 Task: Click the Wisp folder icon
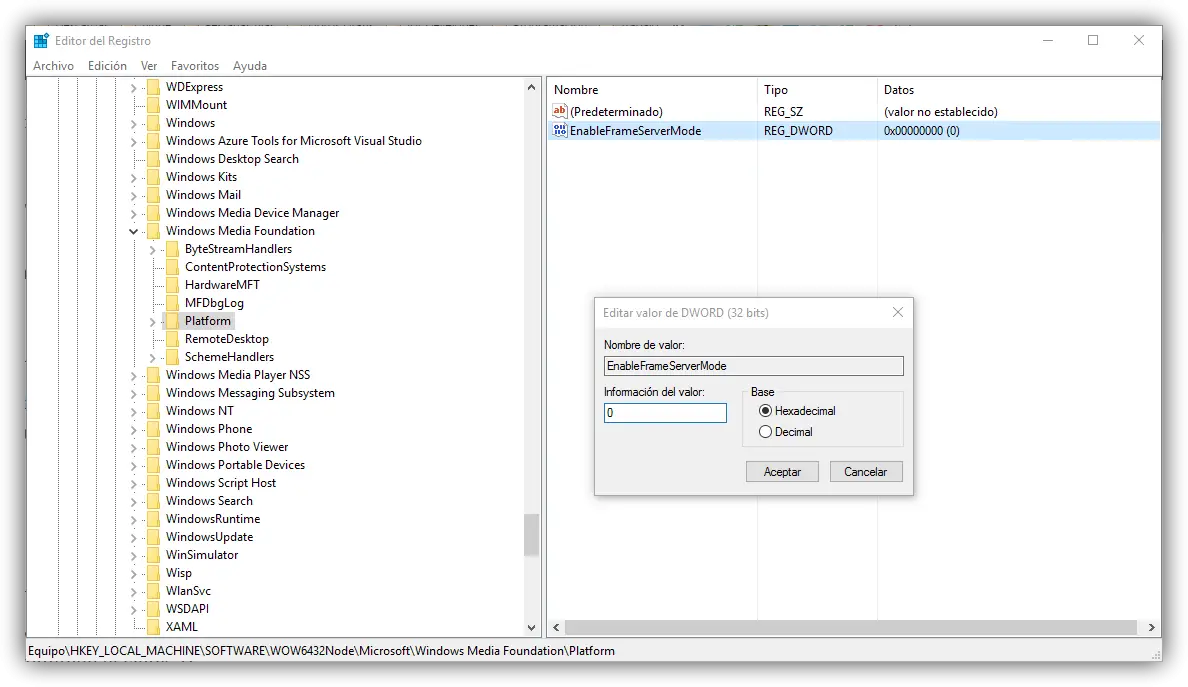[x=154, y=573]
